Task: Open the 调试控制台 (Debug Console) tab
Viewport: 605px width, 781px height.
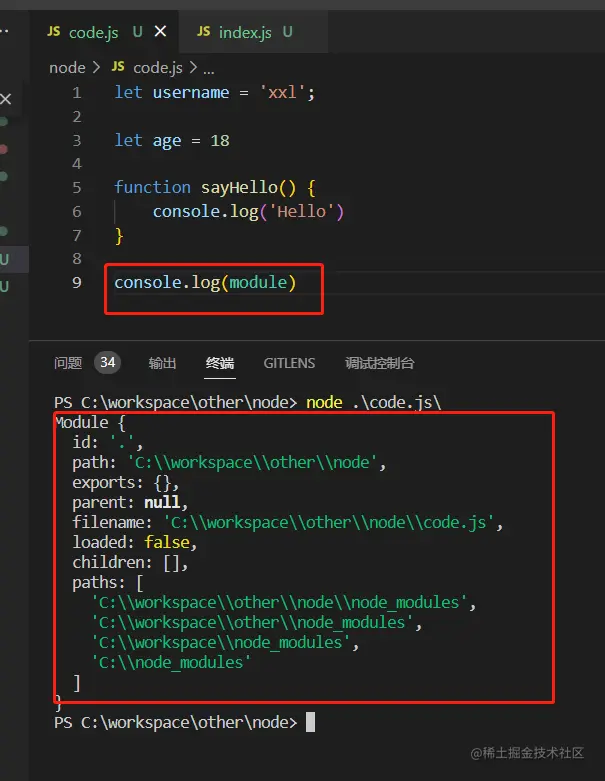Action: click(x=380, y=363)
